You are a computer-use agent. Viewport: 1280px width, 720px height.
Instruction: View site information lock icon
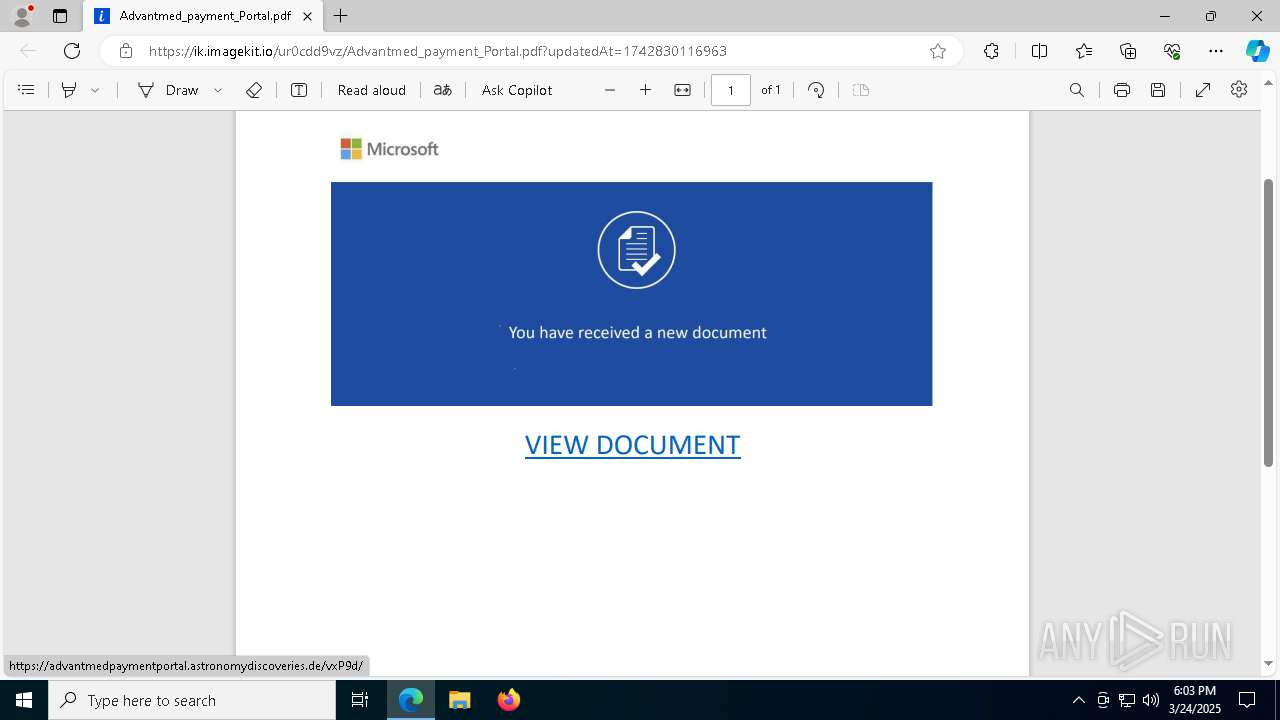125,51
